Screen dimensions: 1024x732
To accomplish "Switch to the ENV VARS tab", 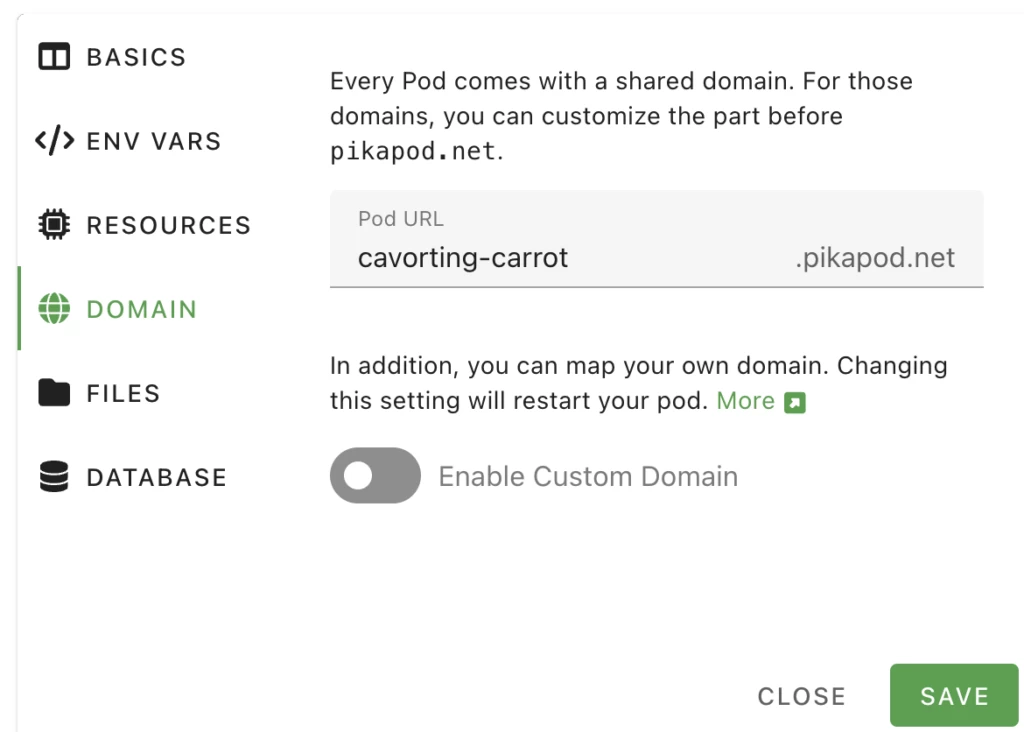I will tap(154, 141).
